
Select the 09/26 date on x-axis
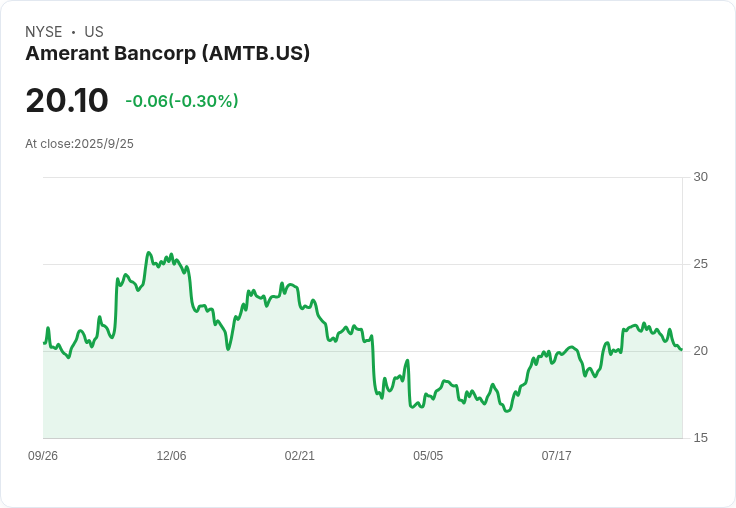[43, 456]
